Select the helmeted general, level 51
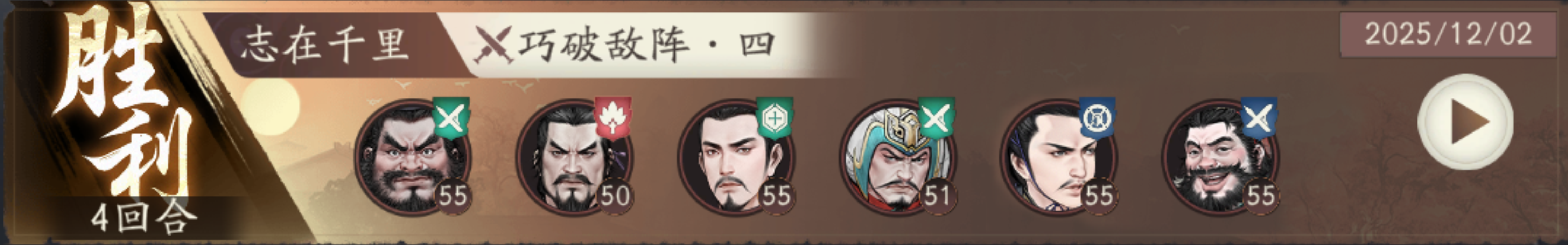Screen dimensions: 1568x245 898,157
